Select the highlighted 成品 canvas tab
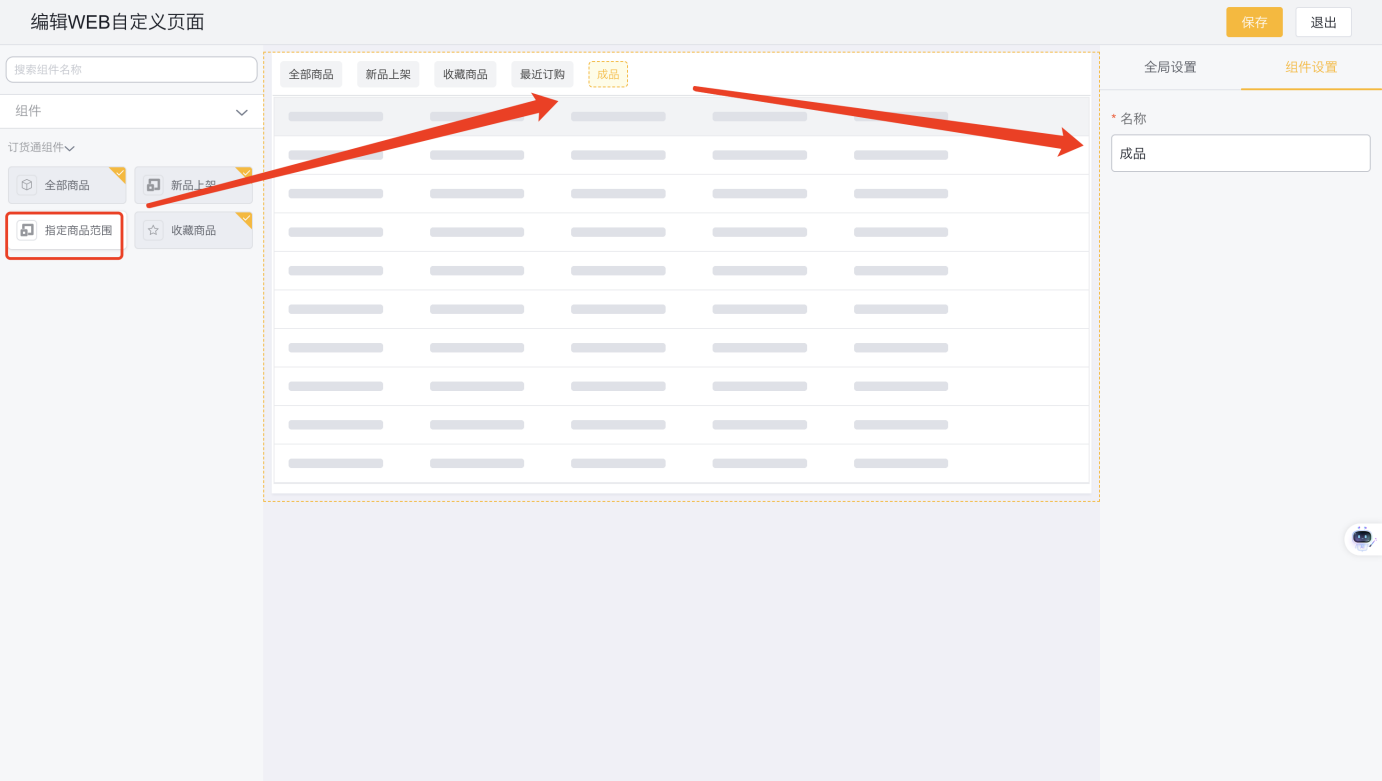Image resolution: width=1382 pixels, height=781 pixels. tap(608, 74)
